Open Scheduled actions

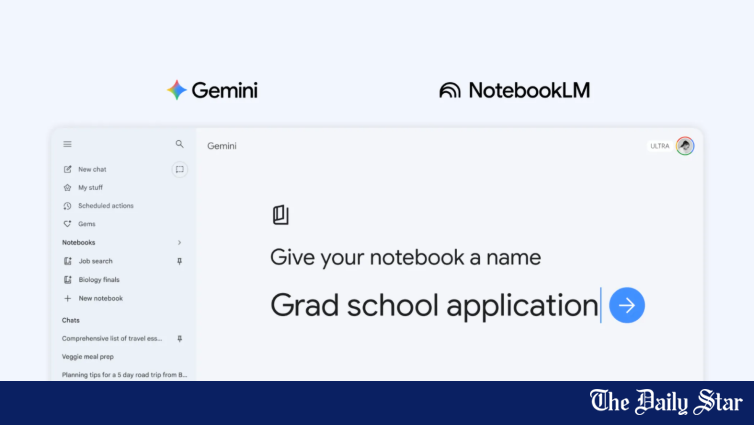[106, 206]
